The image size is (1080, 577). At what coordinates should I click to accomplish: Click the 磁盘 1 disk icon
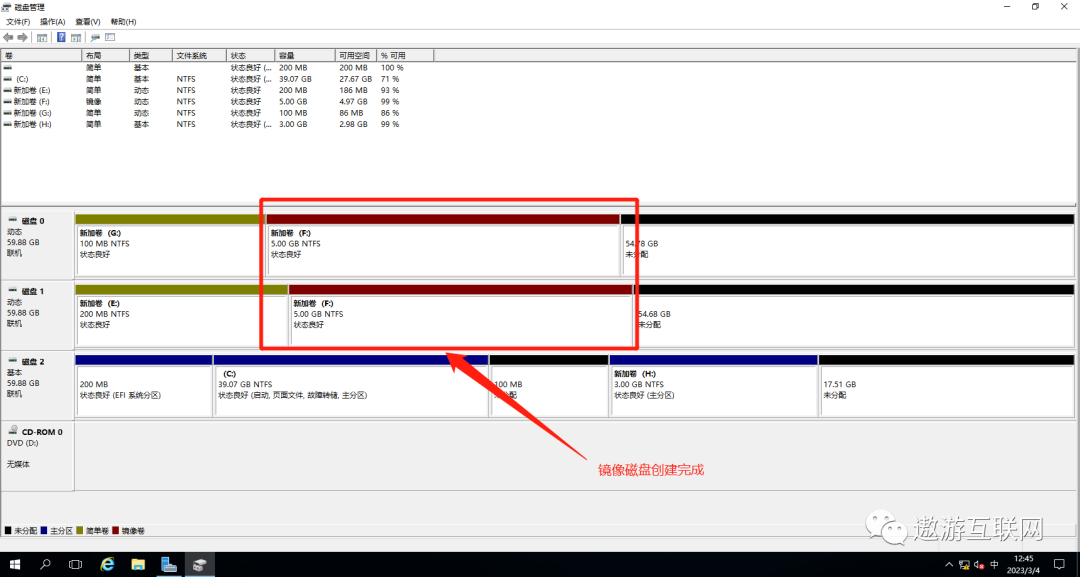tap(12, 291)
